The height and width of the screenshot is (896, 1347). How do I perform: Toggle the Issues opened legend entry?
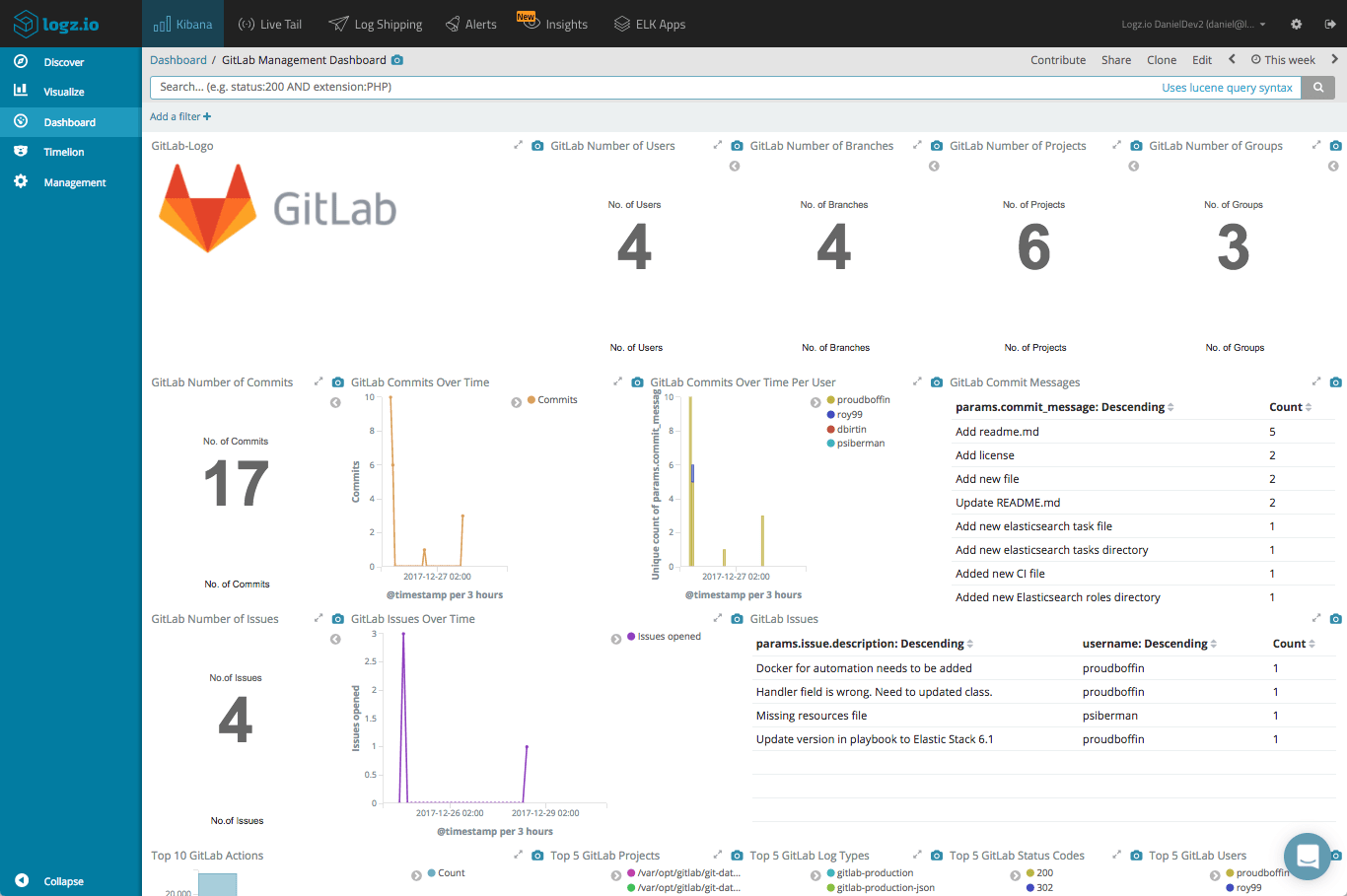pyautogui.click(x=665, y=636)
